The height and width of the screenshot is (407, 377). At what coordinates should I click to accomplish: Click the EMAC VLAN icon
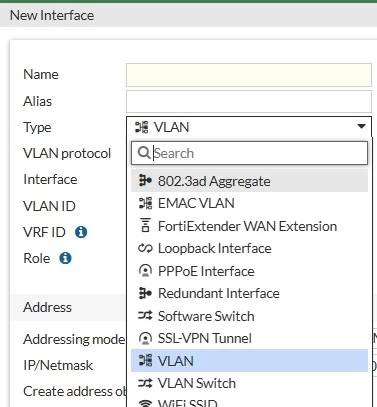145,203
